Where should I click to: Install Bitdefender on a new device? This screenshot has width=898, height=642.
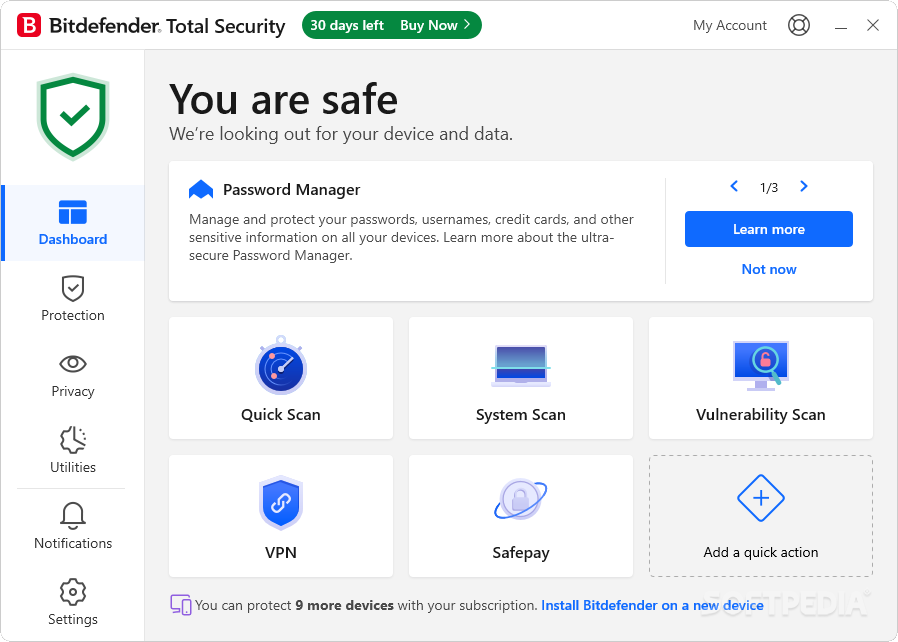tap(652, 605)
